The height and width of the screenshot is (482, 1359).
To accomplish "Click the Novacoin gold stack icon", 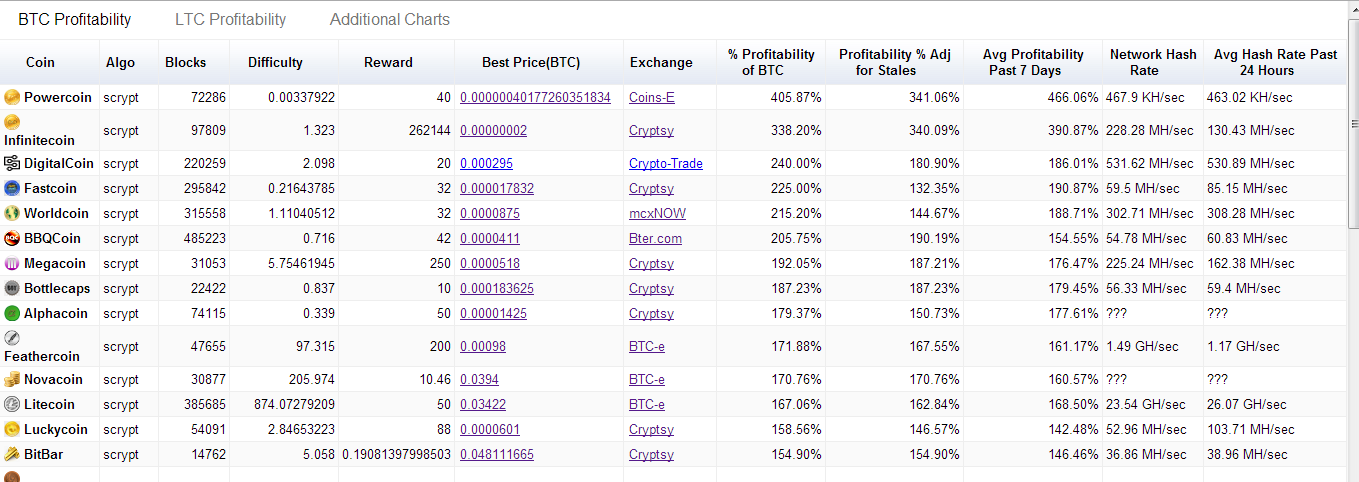I will (x=12, y=379).
